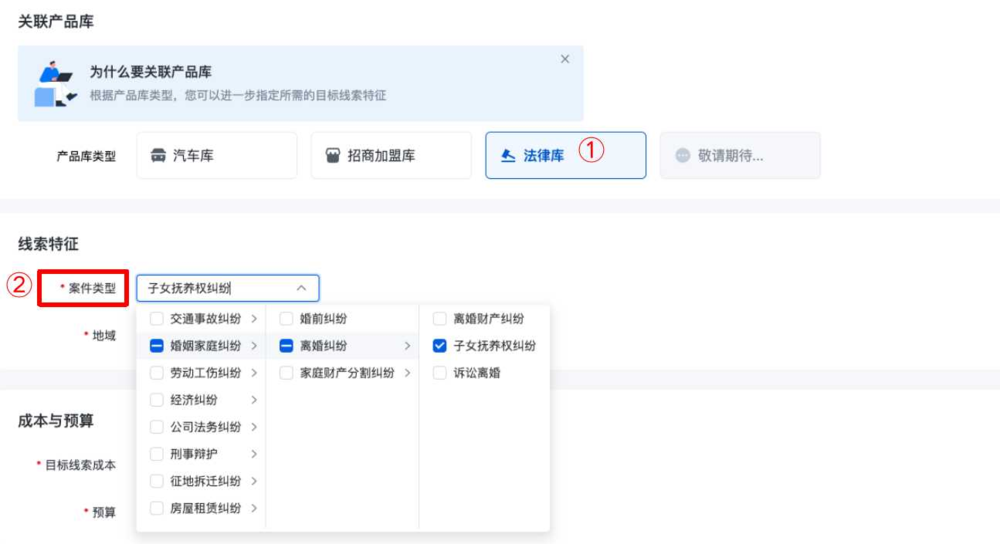The image size is (1000, 544).
Task: Click the 目标线索成本 field label
Action: pyautogui.click(x=80, y=465)
